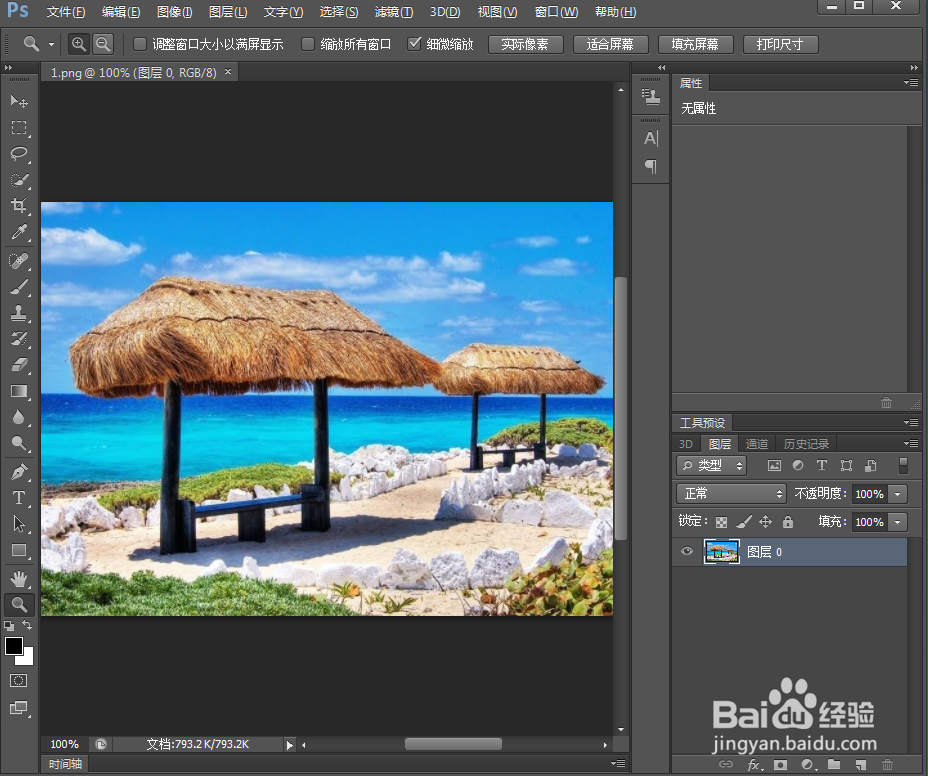Create a new layer group
The width and height of the screenshot is (928, 776).
(834, 765)
